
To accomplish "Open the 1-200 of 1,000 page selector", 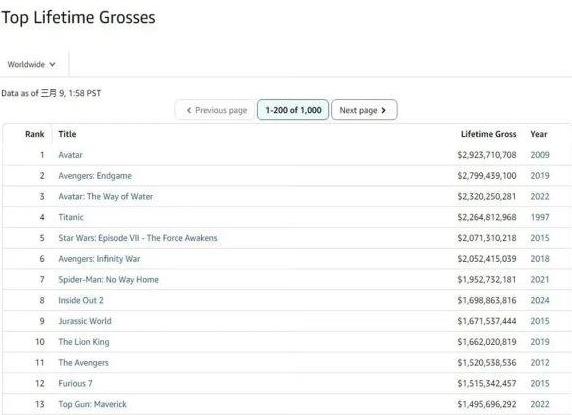I will tap(293, 110).
